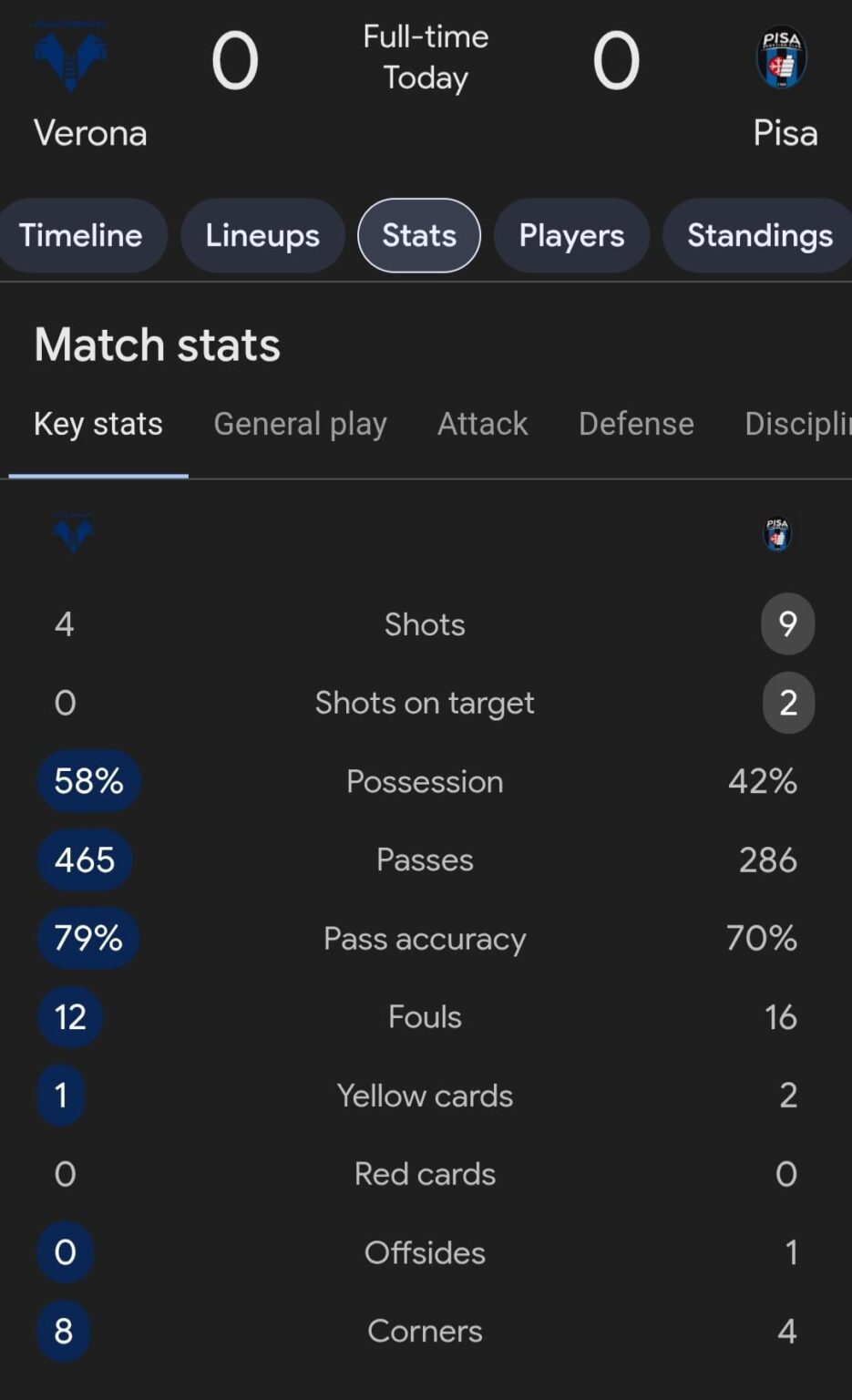Select the small Verona logo above the stats
The width and height of the screenshot is (852, 1400).
72,534
